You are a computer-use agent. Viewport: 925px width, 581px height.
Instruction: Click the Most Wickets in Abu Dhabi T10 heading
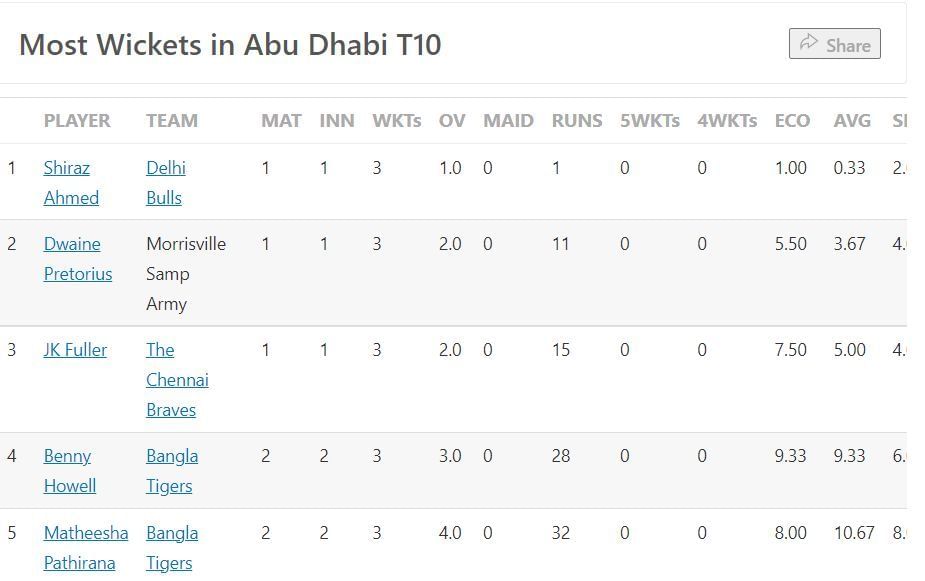pos(230,45)
